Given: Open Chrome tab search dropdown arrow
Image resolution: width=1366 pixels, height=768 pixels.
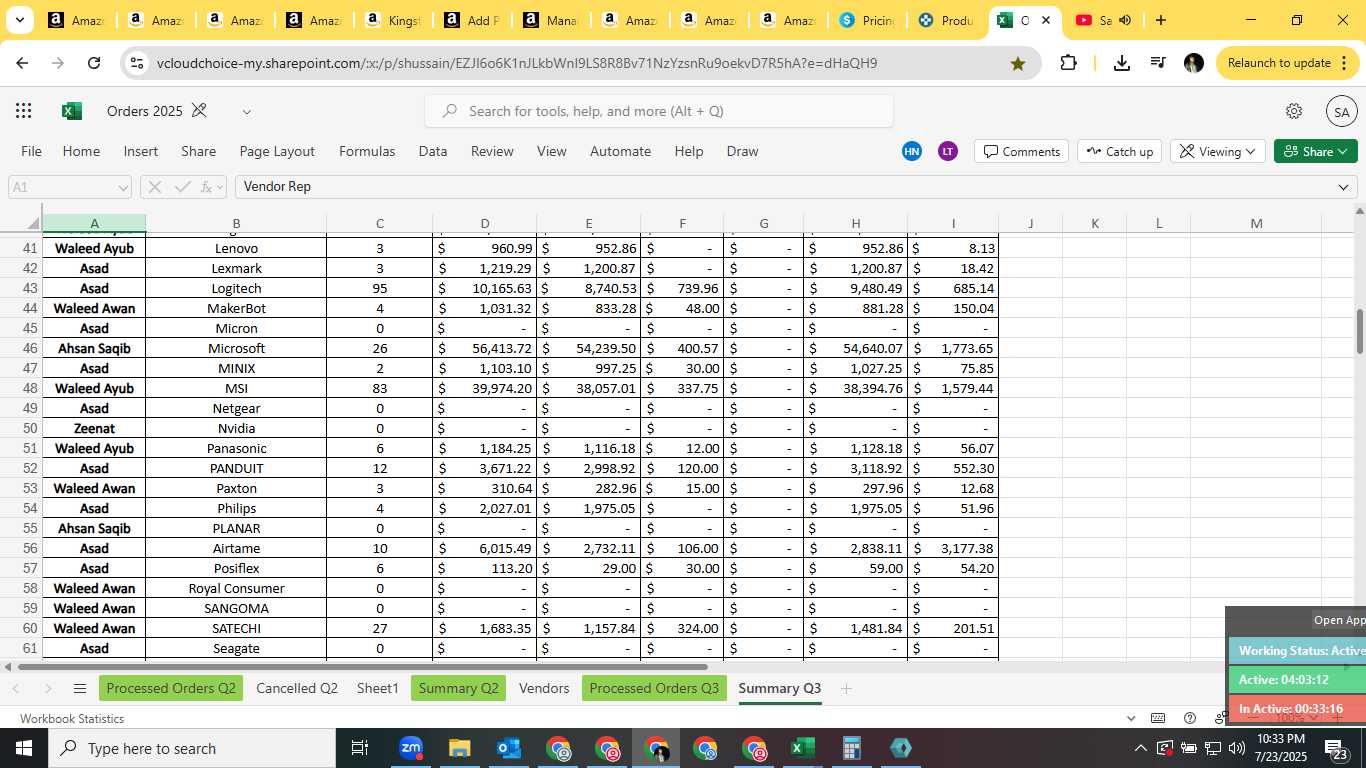Looking at the screenshot, I should pos(19,20).
